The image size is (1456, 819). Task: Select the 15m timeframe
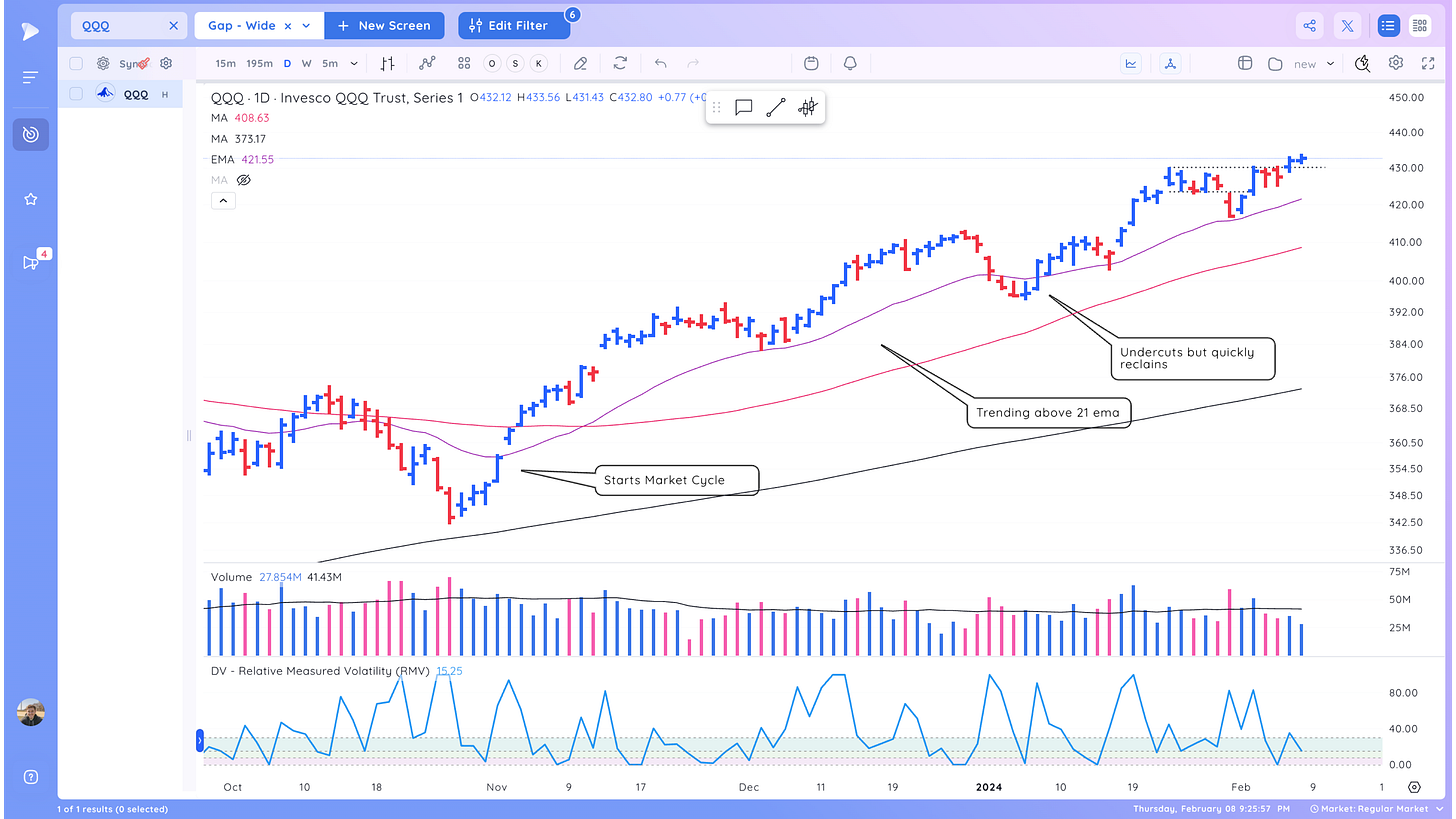point(226,63)
